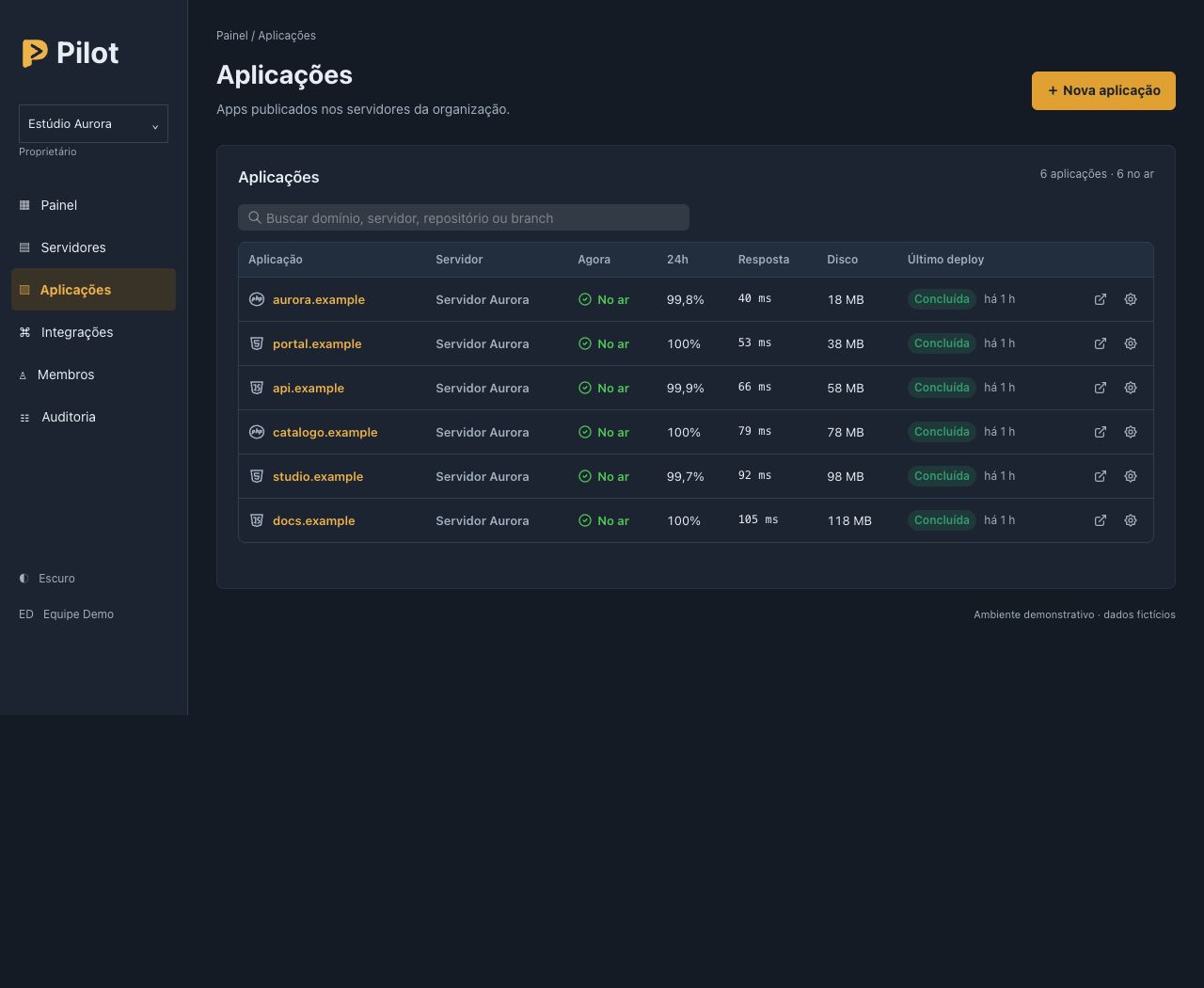Viewport: 1204px width, 988px height.
Task: Open settings gear for aurora.example
Action: tap(1131, 299)
